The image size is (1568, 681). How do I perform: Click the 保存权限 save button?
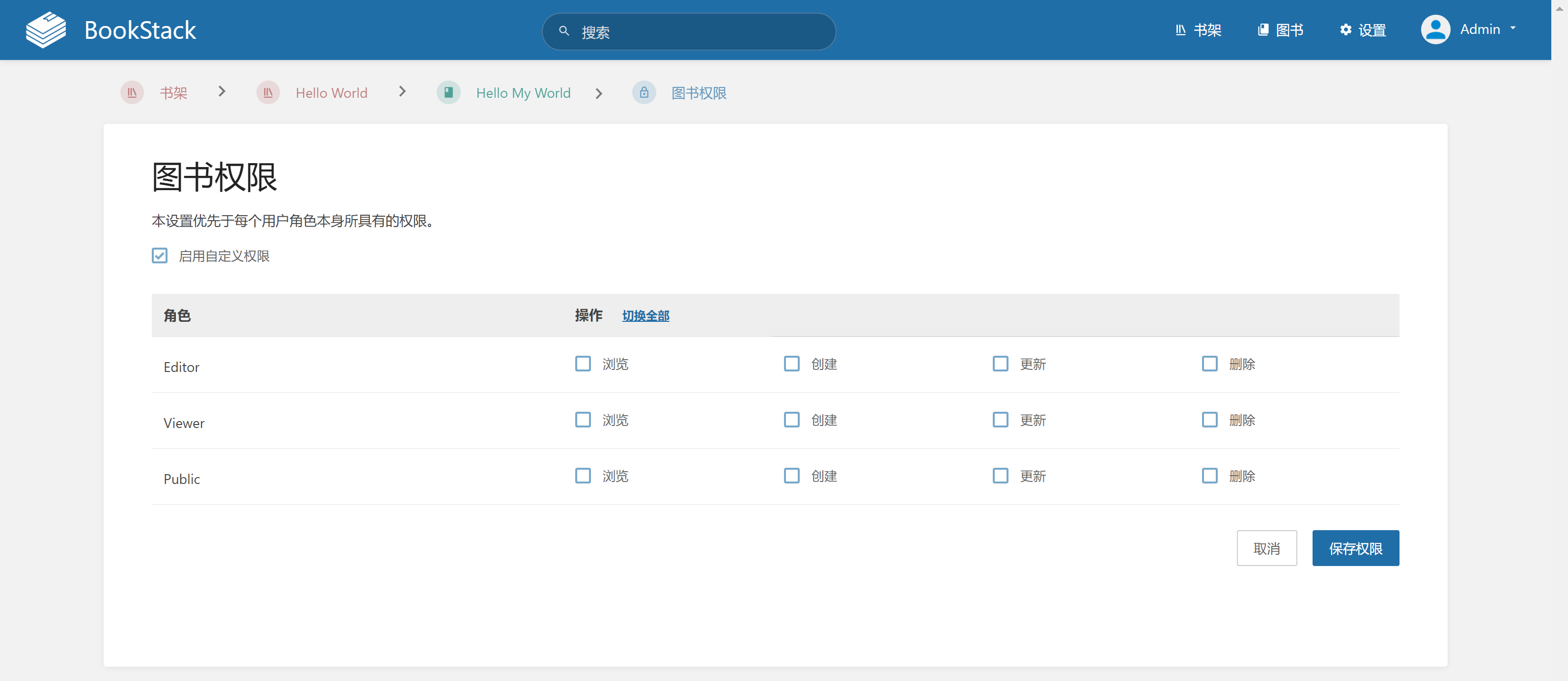click(x=1356, y=548)
